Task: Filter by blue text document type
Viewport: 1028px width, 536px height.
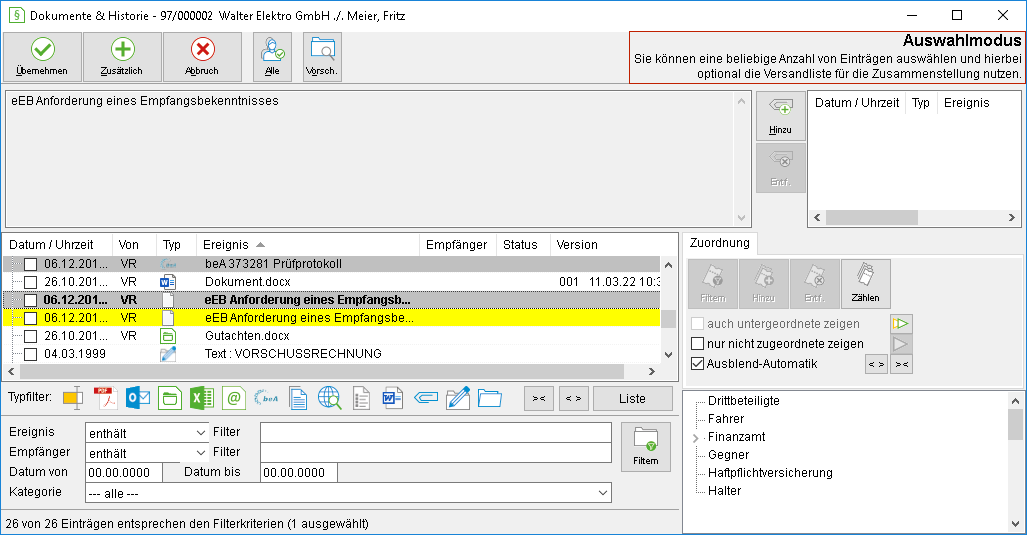Action: 298,398
